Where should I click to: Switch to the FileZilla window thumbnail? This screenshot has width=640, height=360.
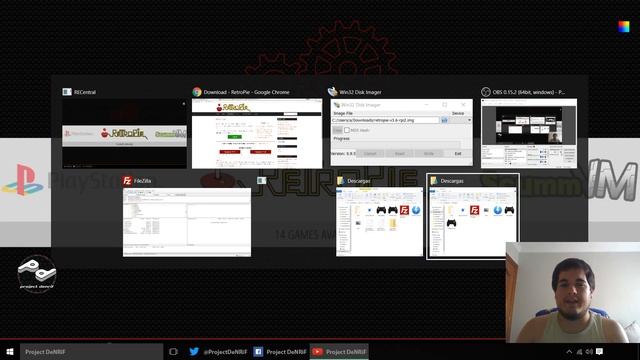pos(187,222)
